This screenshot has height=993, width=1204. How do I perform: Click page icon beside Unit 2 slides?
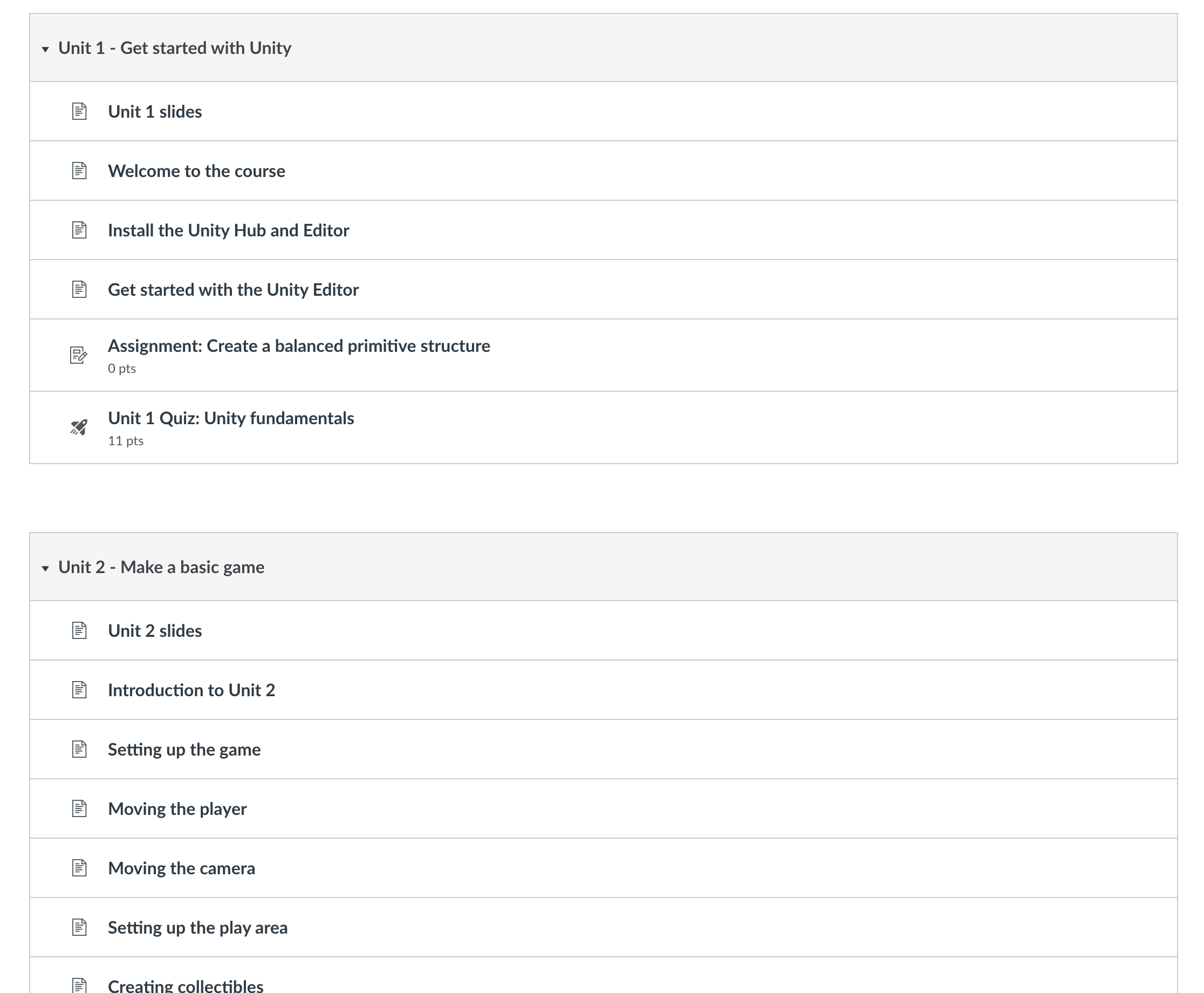(x=79, y=630)
